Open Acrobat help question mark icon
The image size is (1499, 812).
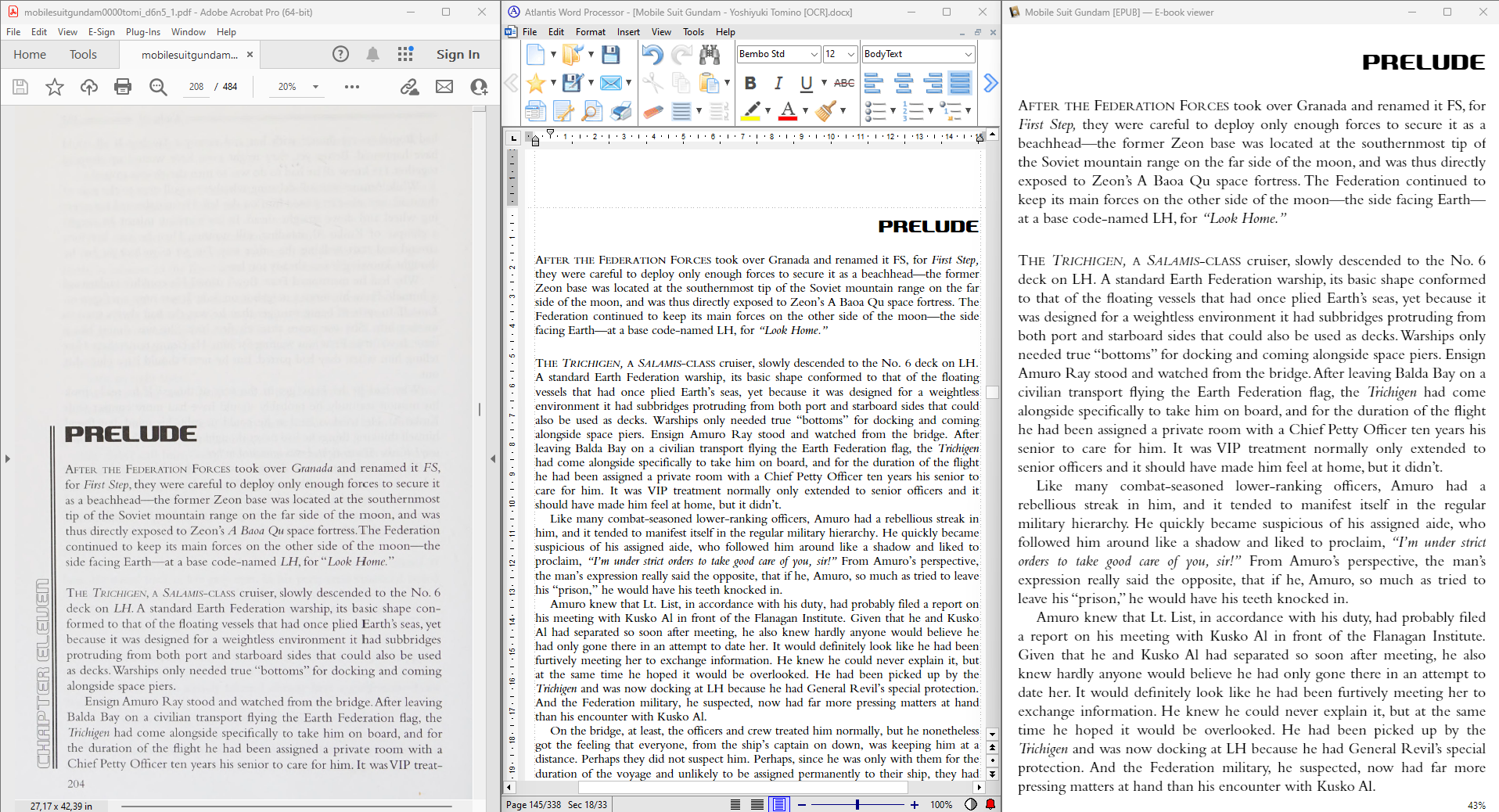(340, 54)
